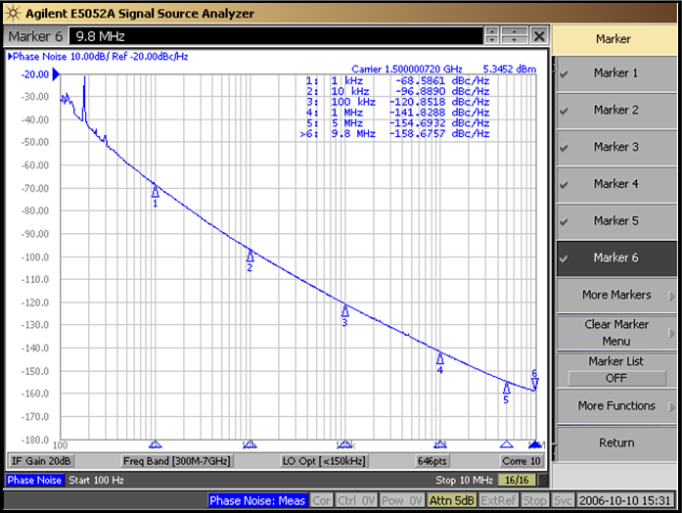The width and height of the screenshot is (682, 513).
Task: Expand More Functions submenu
Action: click(x=616, y=406)
